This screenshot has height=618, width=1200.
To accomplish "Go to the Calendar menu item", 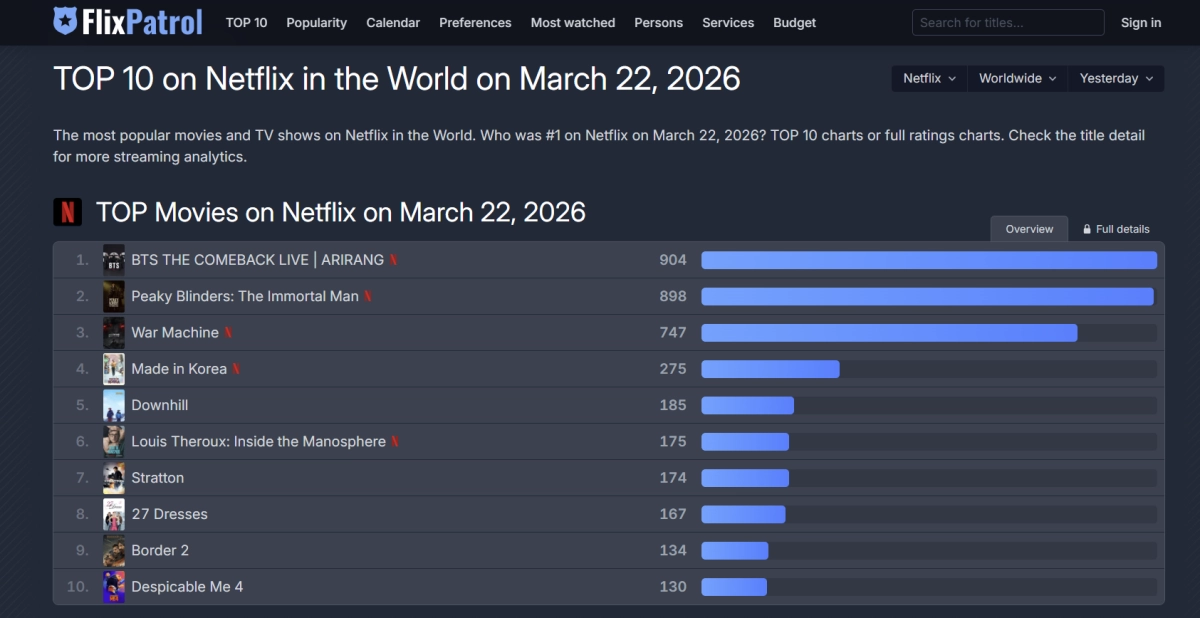I will [393, 22].
